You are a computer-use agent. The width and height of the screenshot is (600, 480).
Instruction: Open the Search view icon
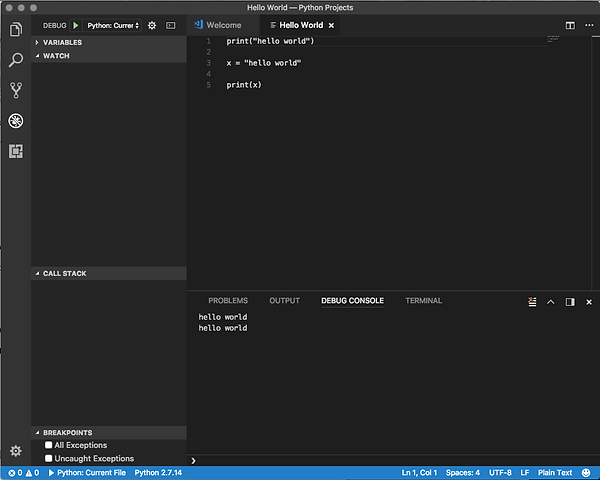coord(16,60)
